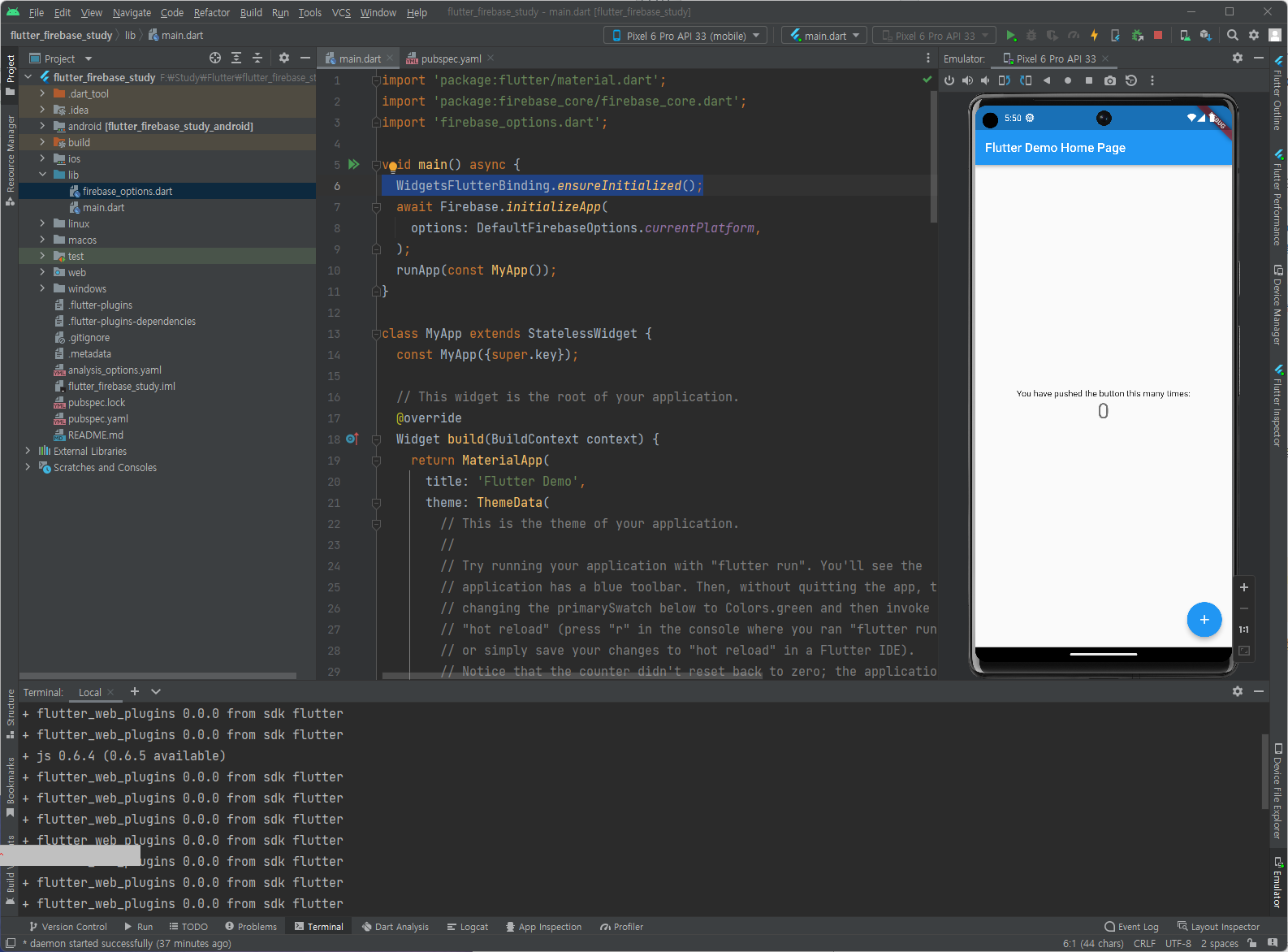Image resolution: width=1288 pixels, height=952 pixels.
Task: Toggle the Device File Explorer side panel
Action: pos(1278,791)
